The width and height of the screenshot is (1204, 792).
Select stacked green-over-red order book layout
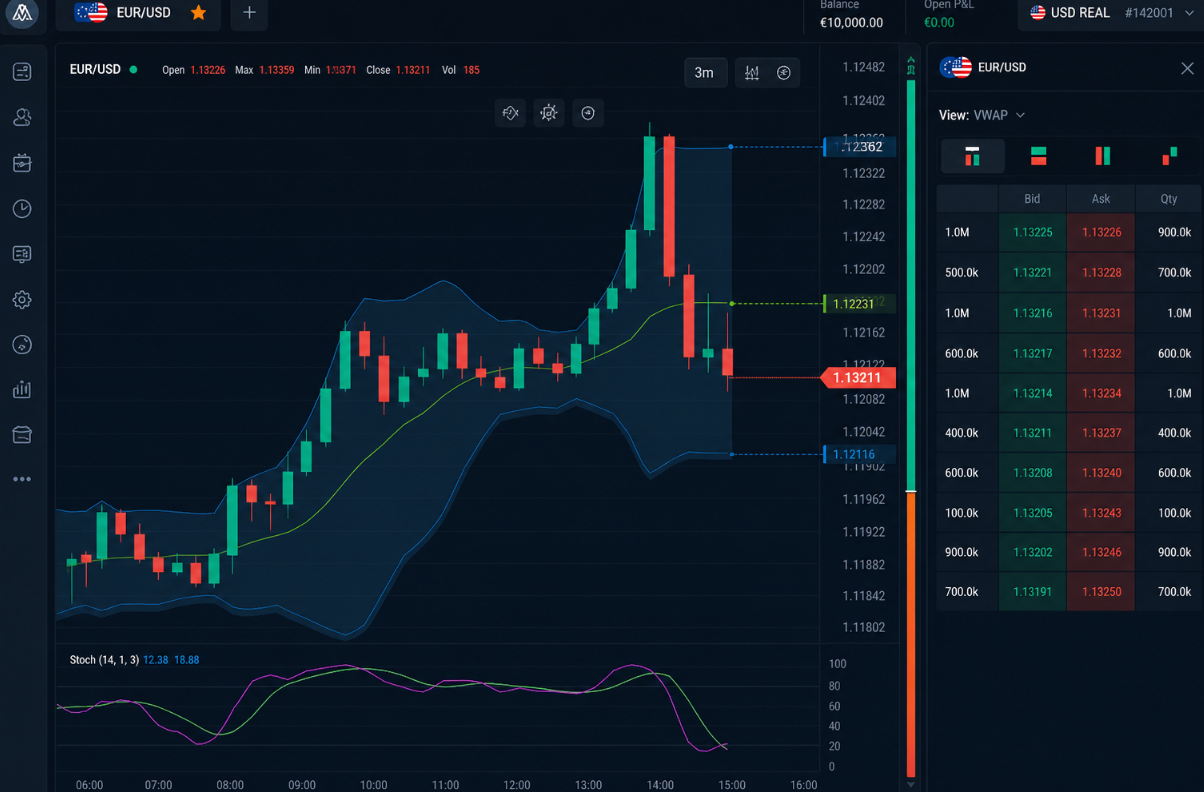1038,156
